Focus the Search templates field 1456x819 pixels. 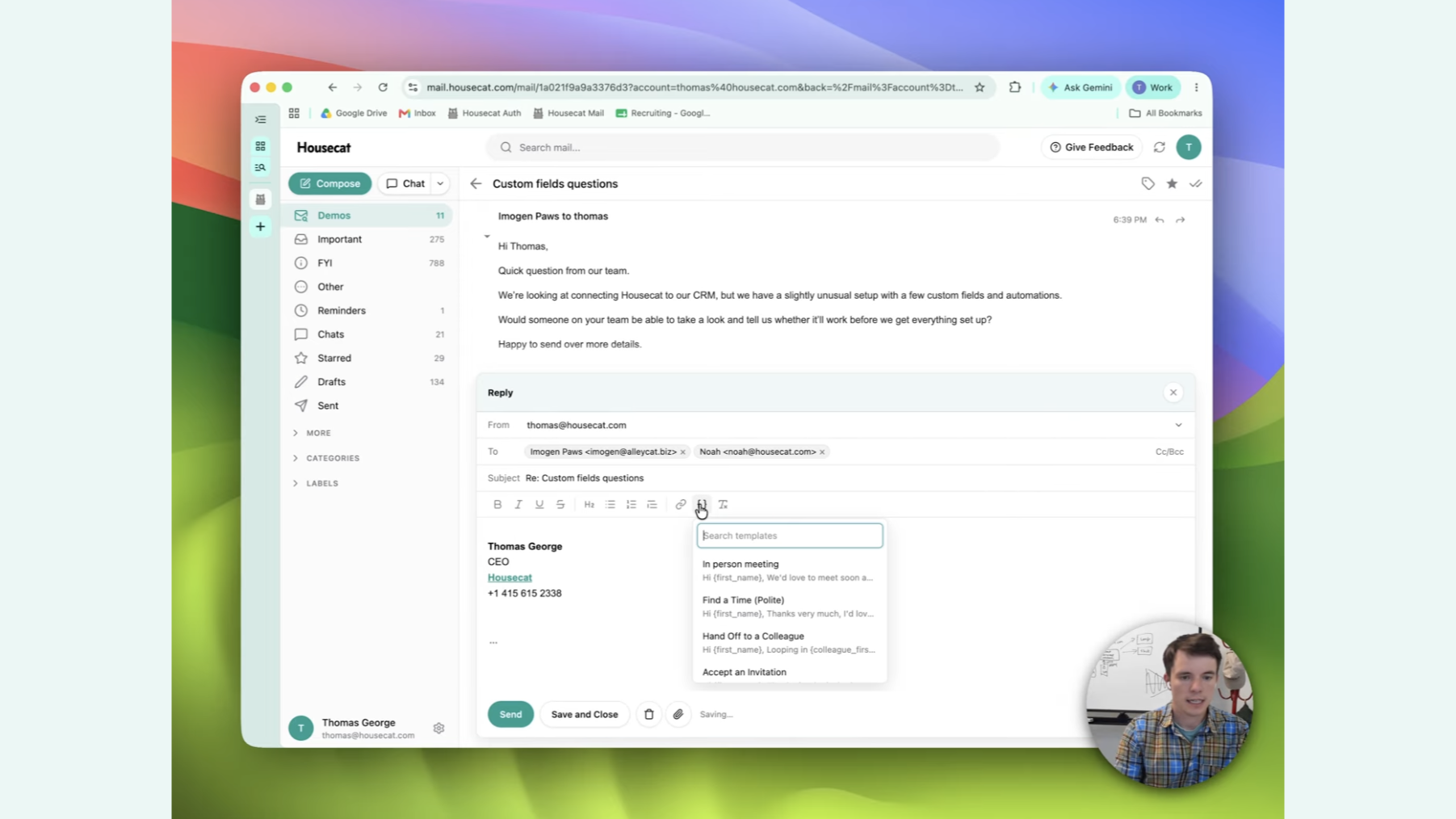790,535
